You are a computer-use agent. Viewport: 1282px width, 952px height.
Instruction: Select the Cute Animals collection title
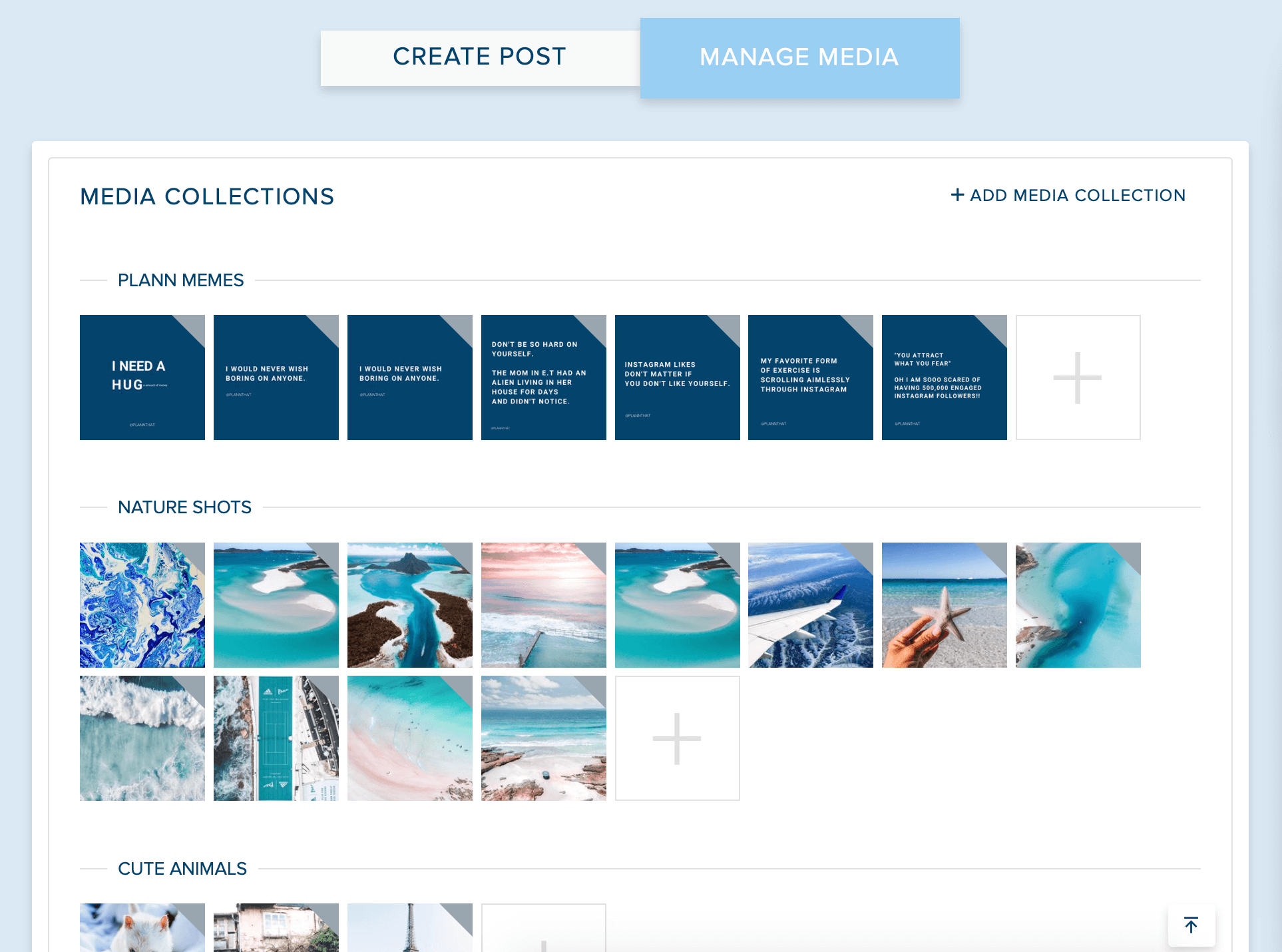point(182,868)
